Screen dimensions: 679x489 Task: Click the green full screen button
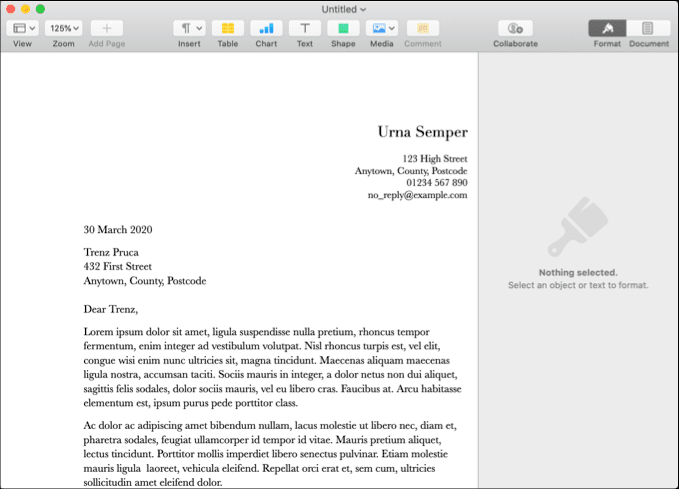click(40, 9)
